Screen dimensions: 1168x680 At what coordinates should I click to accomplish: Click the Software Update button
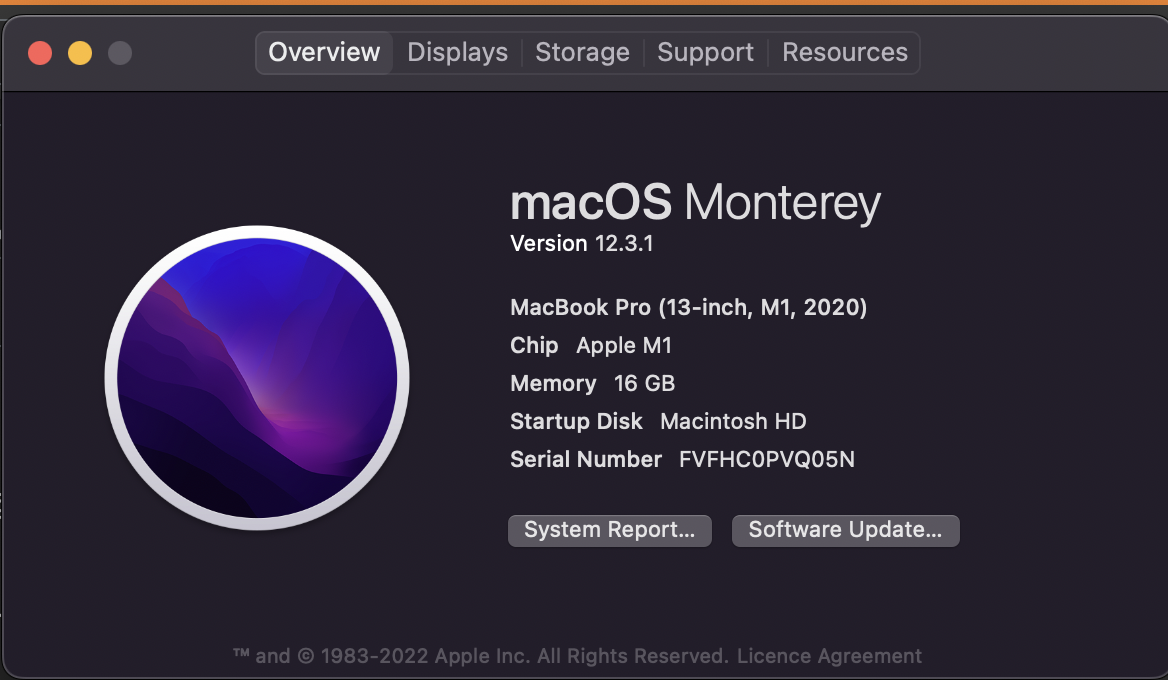pyautogui.click(x=845, y=530)
